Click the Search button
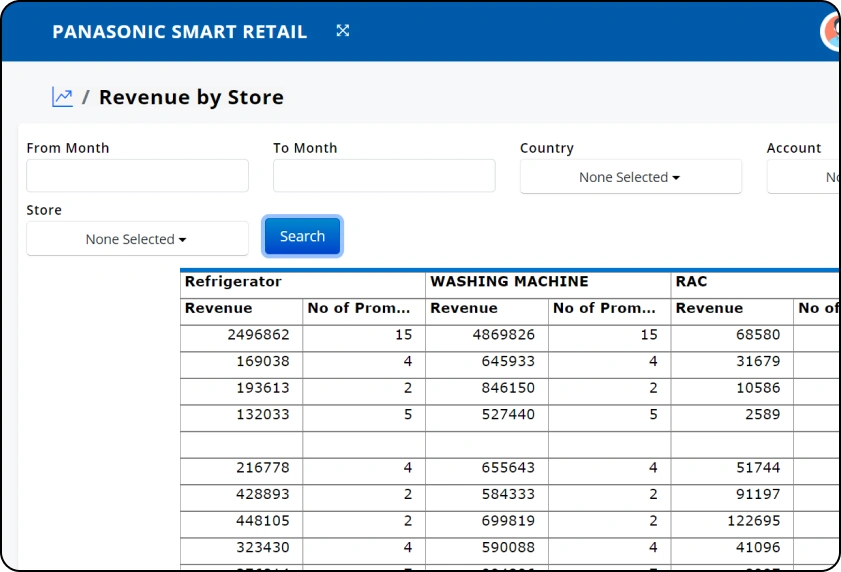841x572 pixels. pos(303,236)
